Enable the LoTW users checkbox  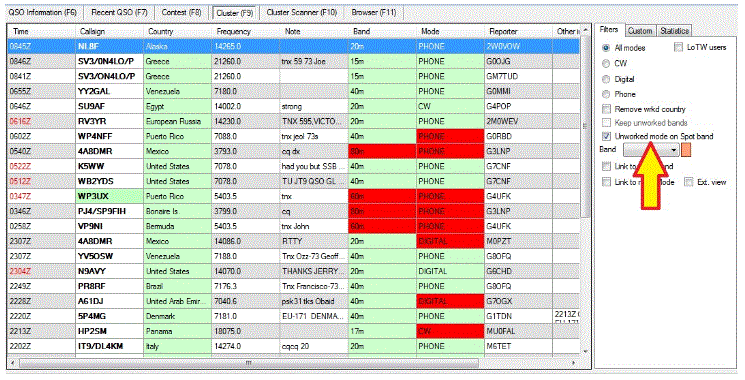point(678,47)
